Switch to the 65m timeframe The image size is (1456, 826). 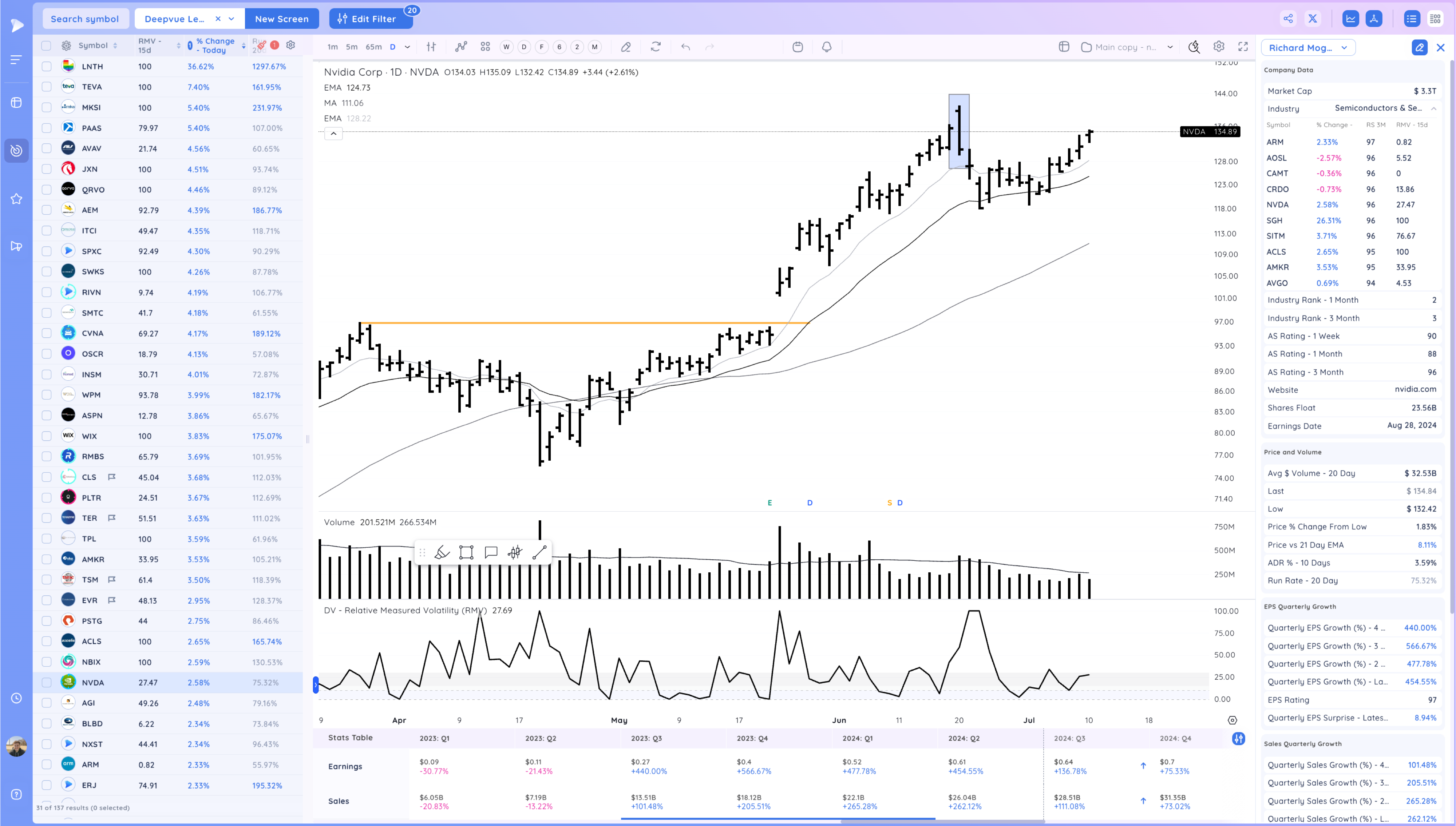pos(373,47)
